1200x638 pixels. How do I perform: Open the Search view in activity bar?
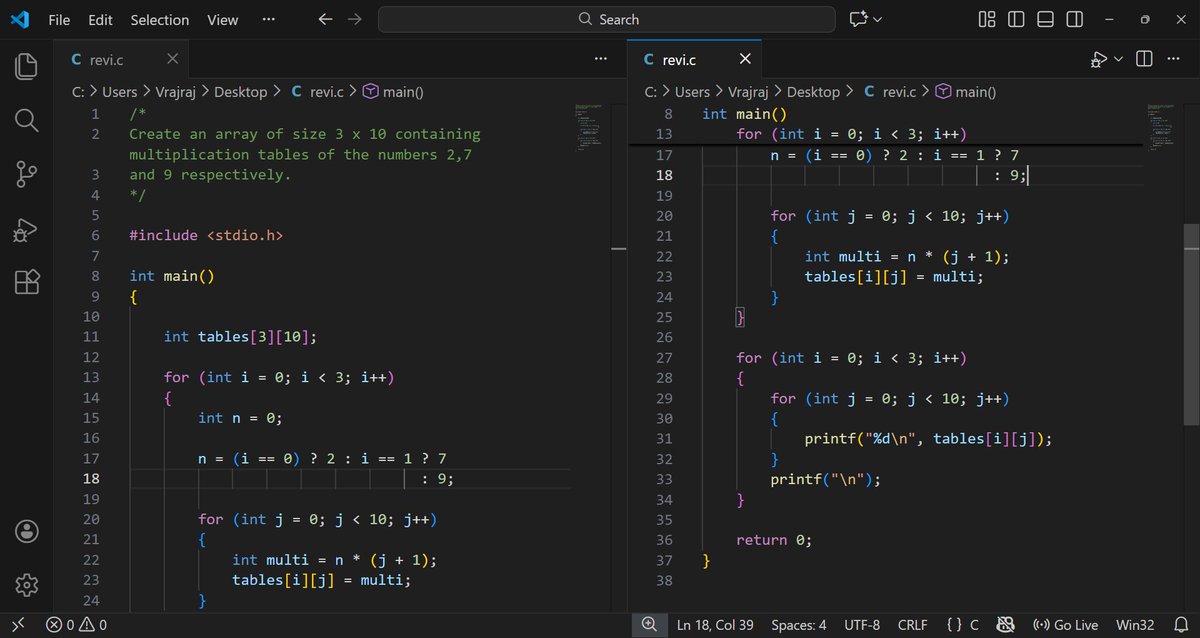point(27,121)
